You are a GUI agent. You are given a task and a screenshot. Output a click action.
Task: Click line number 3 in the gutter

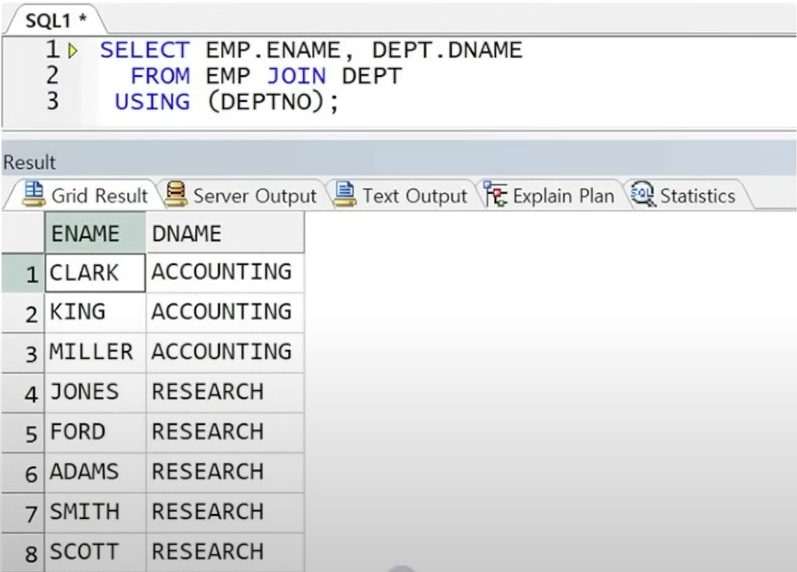52,101
